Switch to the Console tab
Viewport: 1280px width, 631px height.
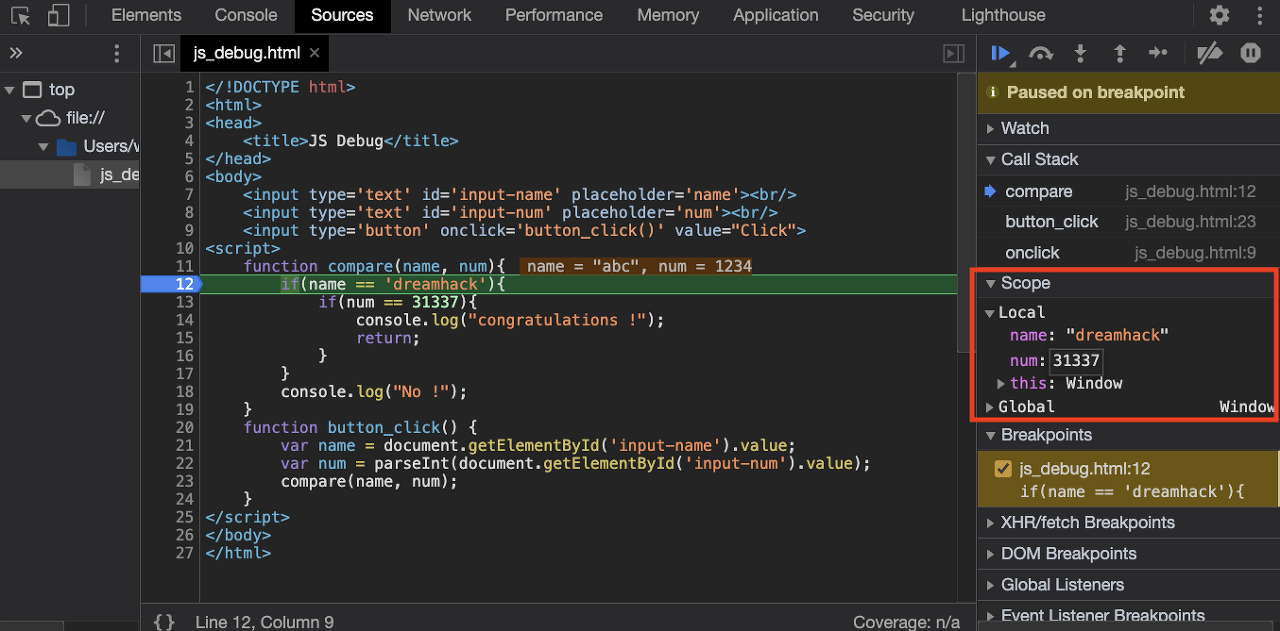point(246,15)
